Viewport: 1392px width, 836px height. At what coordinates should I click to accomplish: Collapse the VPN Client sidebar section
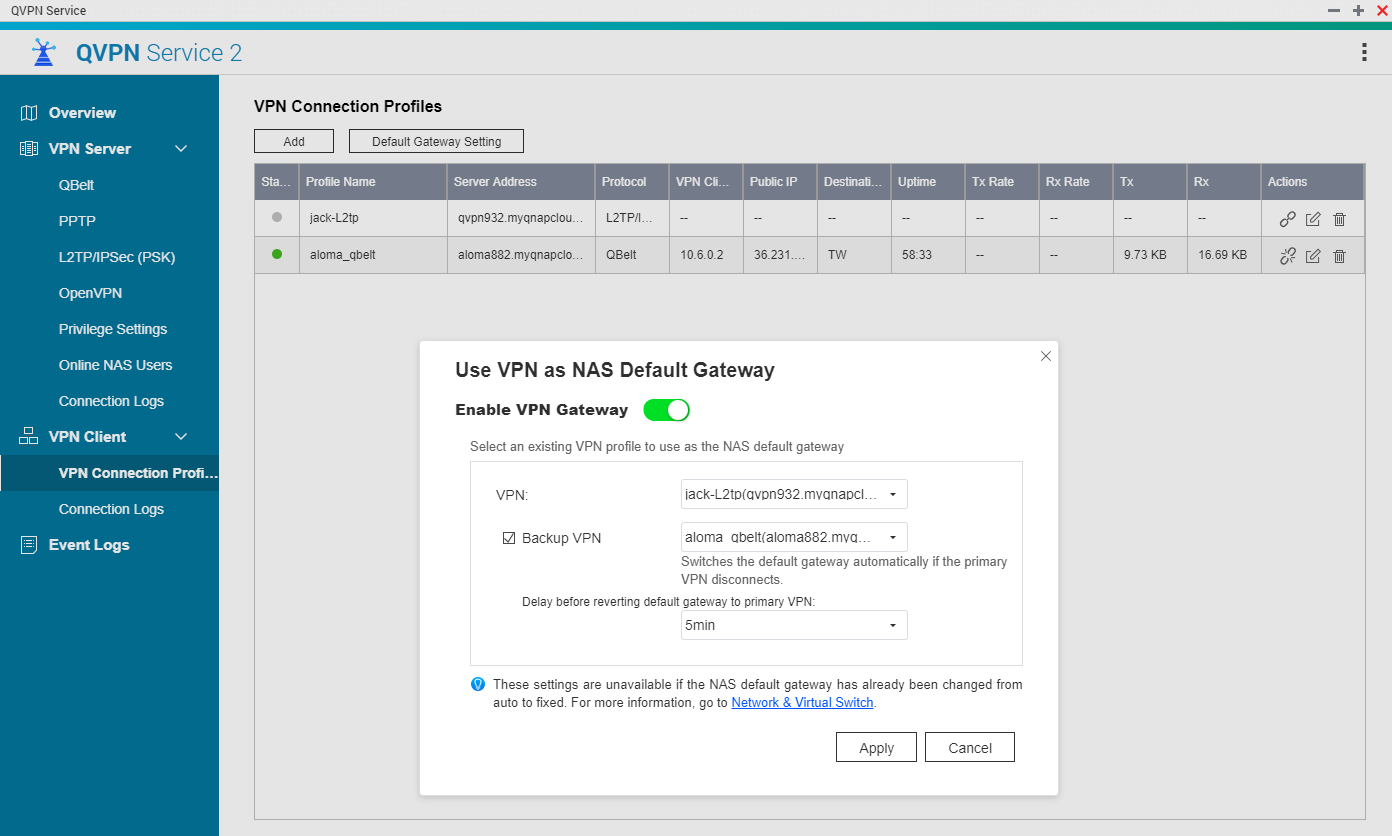coord(181,437)
